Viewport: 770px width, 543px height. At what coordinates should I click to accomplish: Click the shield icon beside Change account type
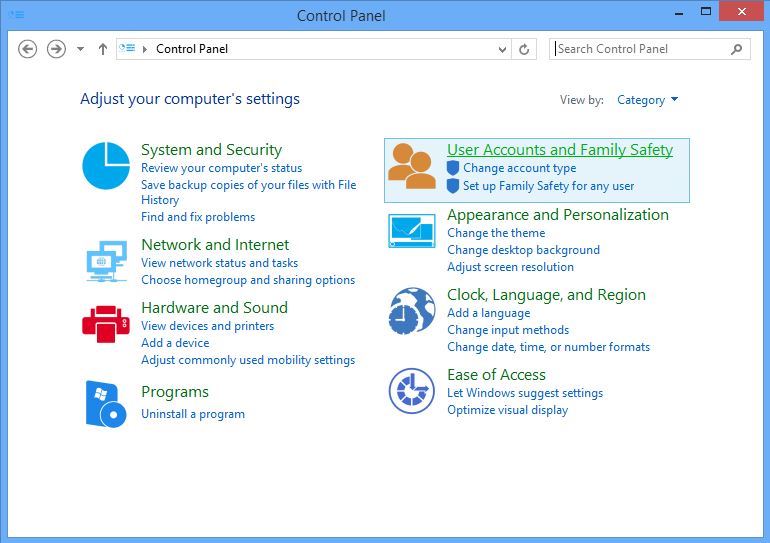coord(453,168)
